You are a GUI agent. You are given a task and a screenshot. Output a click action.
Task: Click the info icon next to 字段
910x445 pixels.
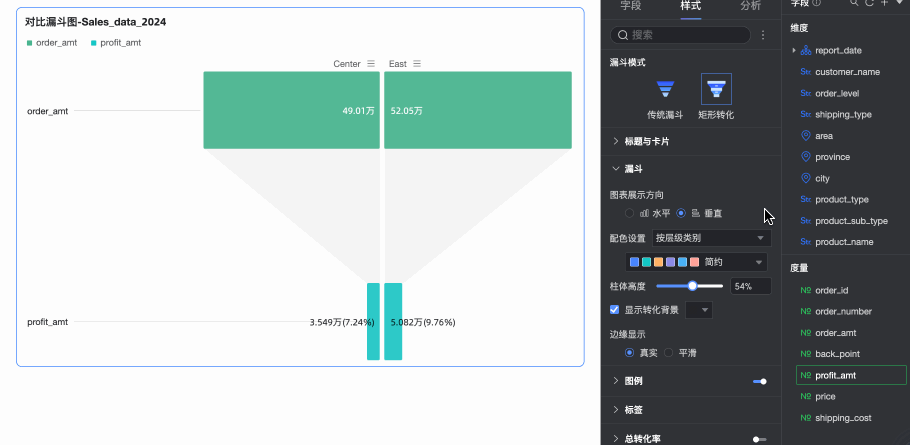click(x=817, y=3)
